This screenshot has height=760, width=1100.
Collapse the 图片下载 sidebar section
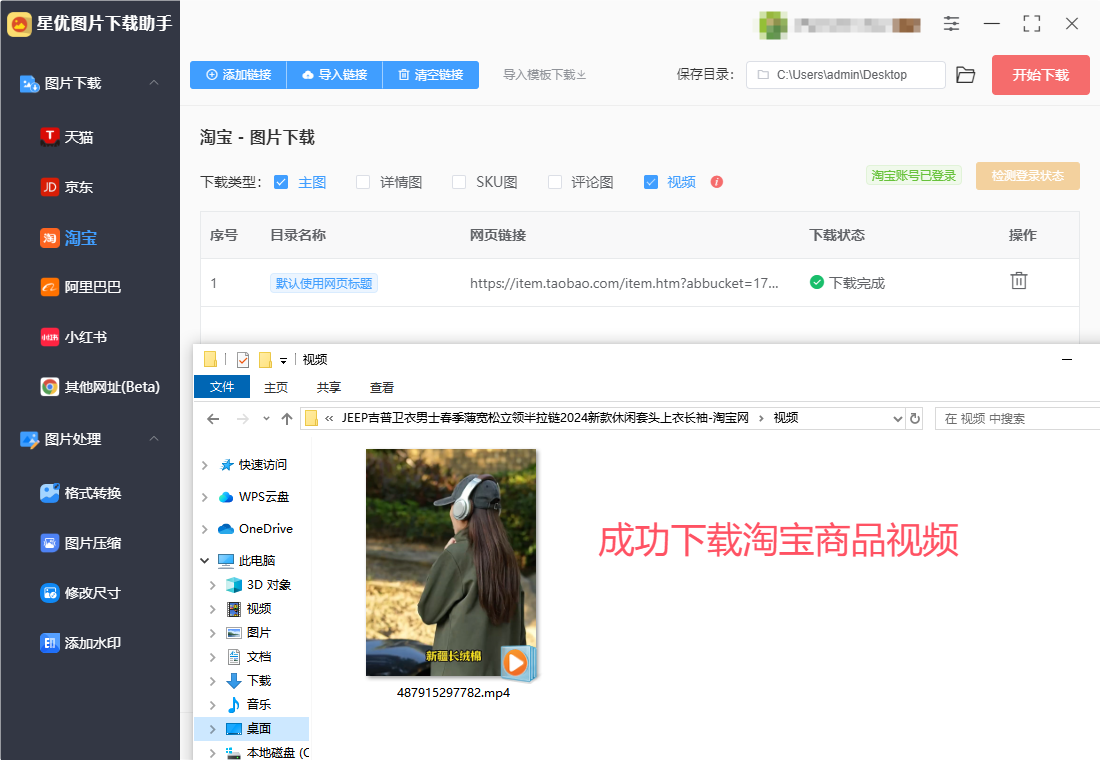[154, 83]
